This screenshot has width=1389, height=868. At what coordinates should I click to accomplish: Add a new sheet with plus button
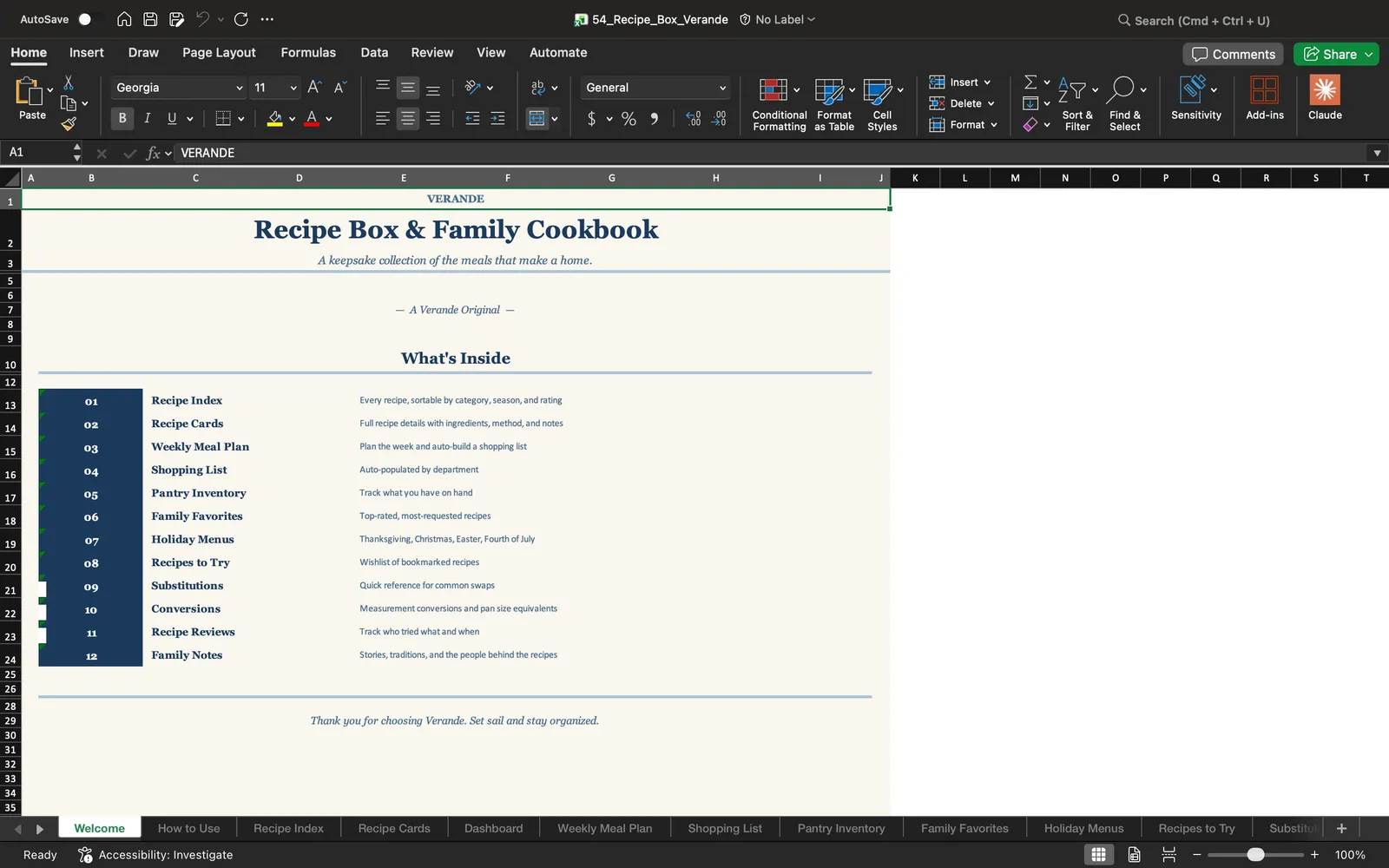coord(1341,828)
